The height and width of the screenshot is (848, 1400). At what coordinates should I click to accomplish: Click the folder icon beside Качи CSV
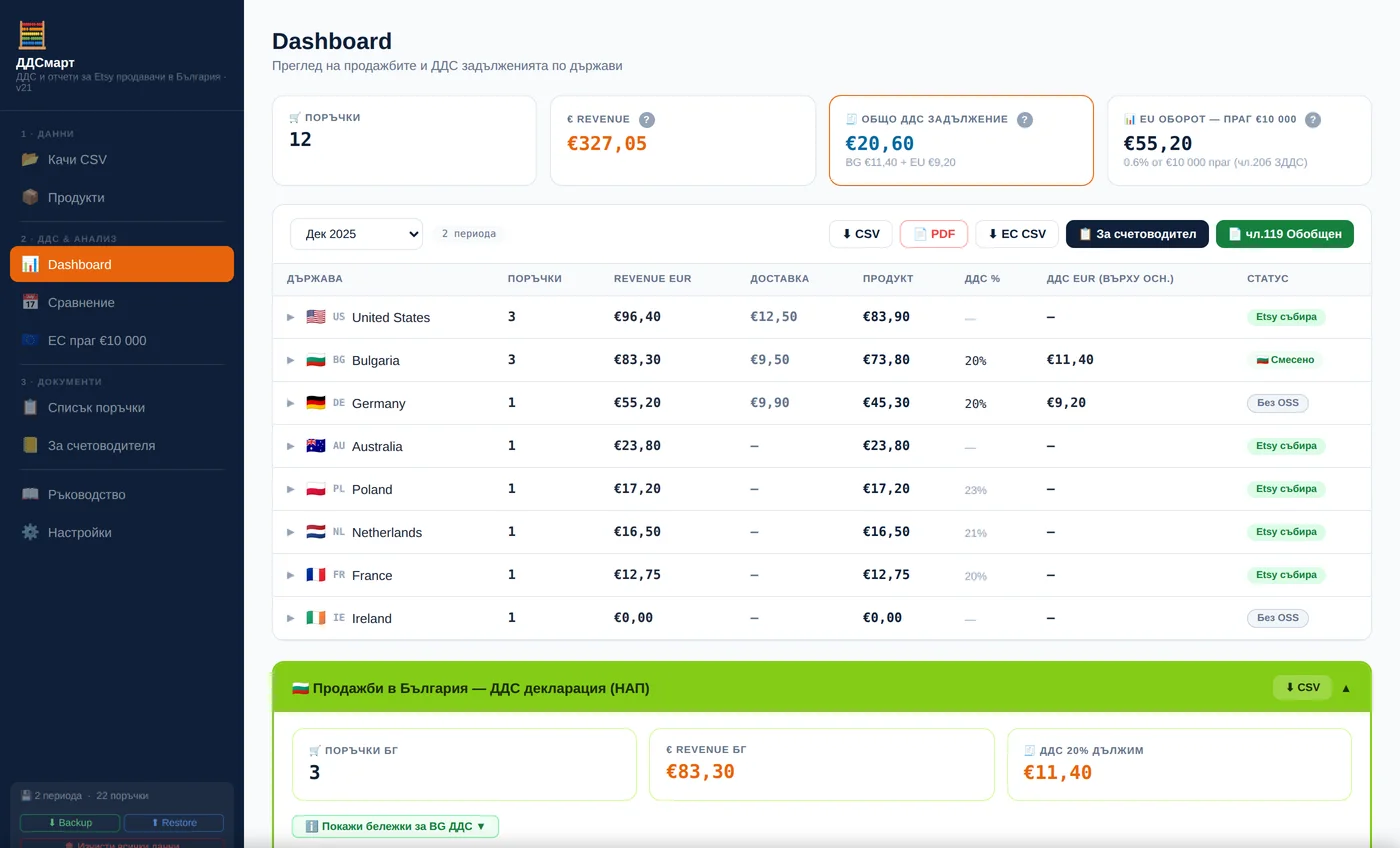pyautogui.click(x=30, y=159)
